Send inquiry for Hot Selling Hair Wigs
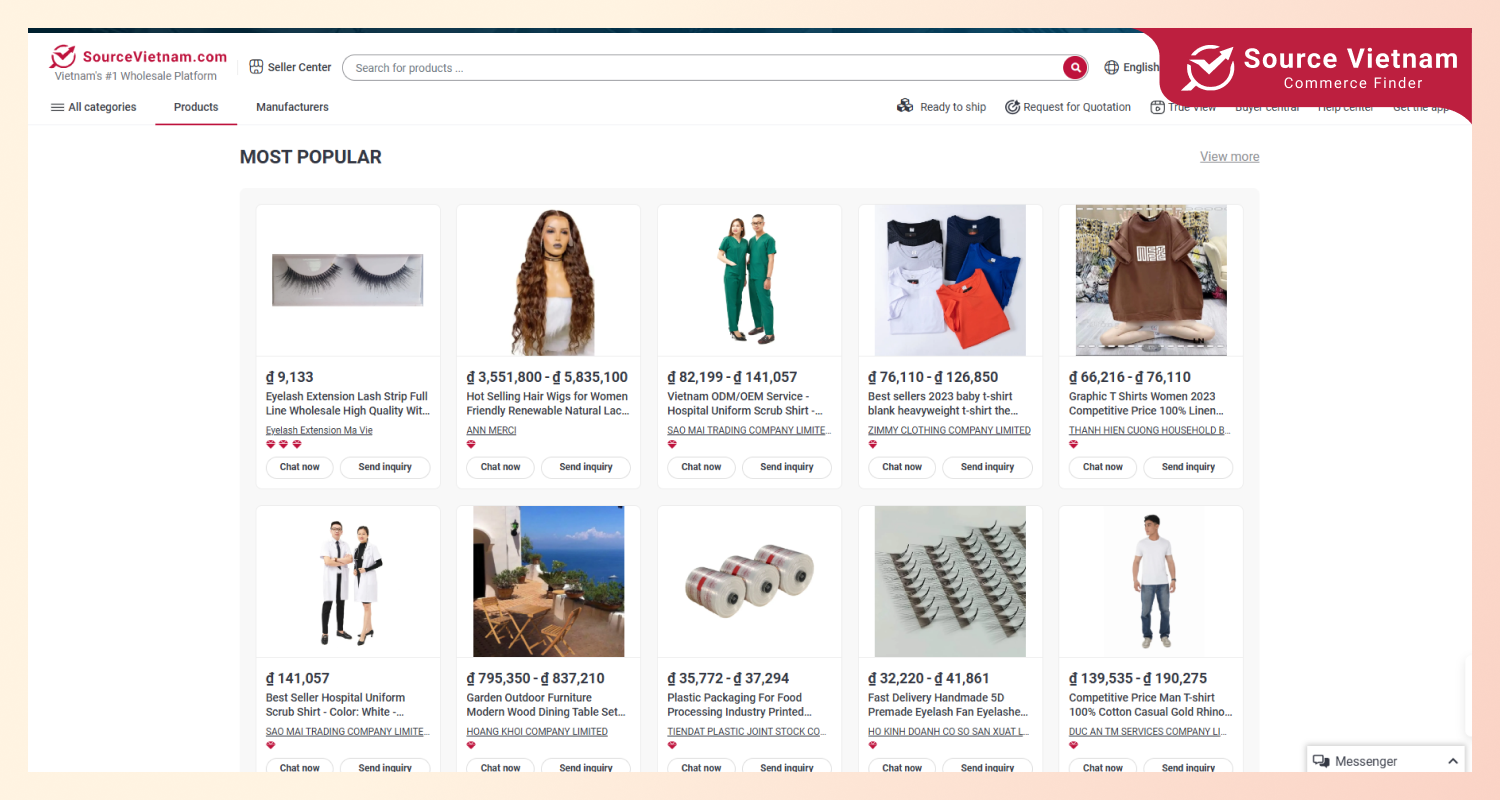The width and height of the screenshot is (1500, 800). click(586, 467)
